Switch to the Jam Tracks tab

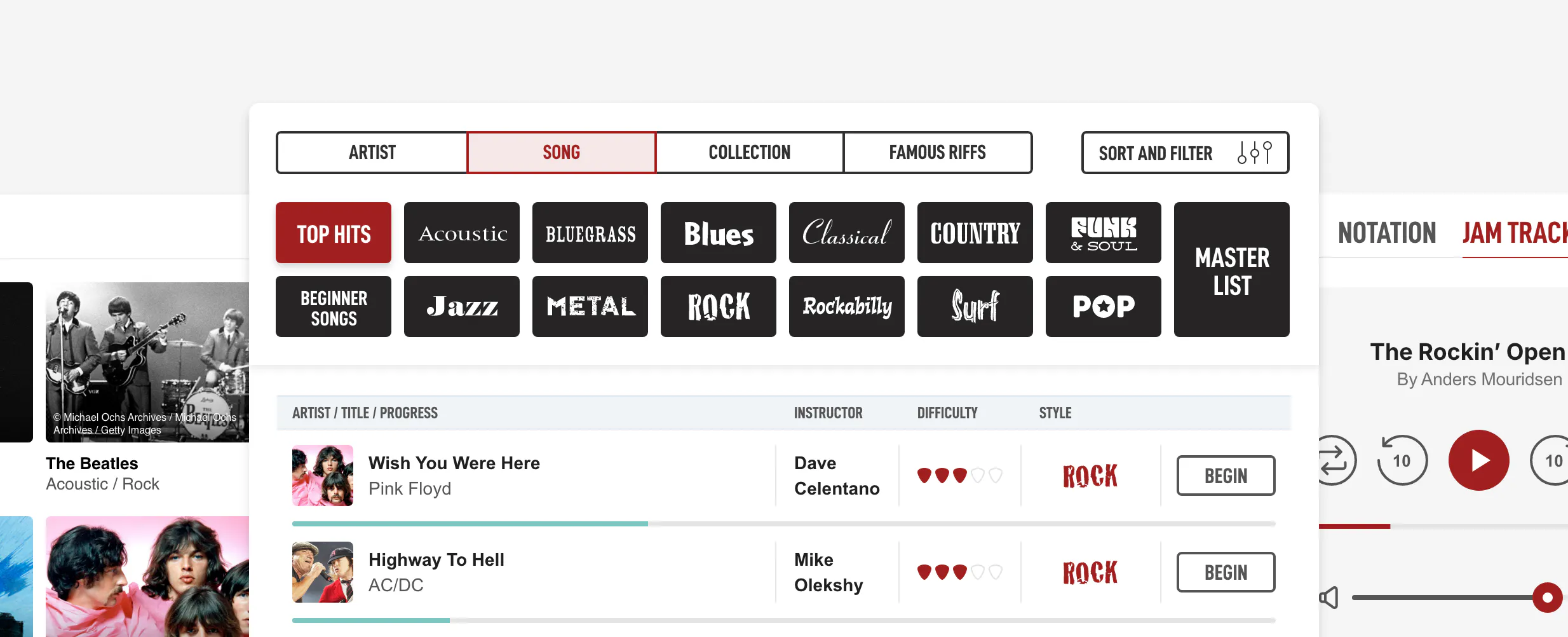1515,233
